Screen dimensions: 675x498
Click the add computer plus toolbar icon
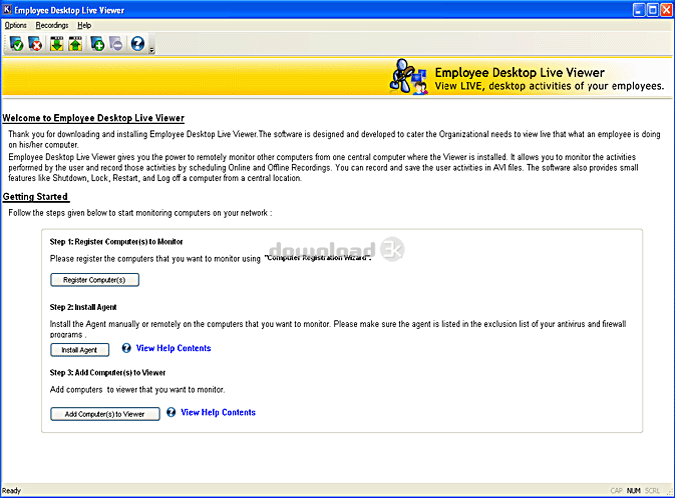click(97, 44)
